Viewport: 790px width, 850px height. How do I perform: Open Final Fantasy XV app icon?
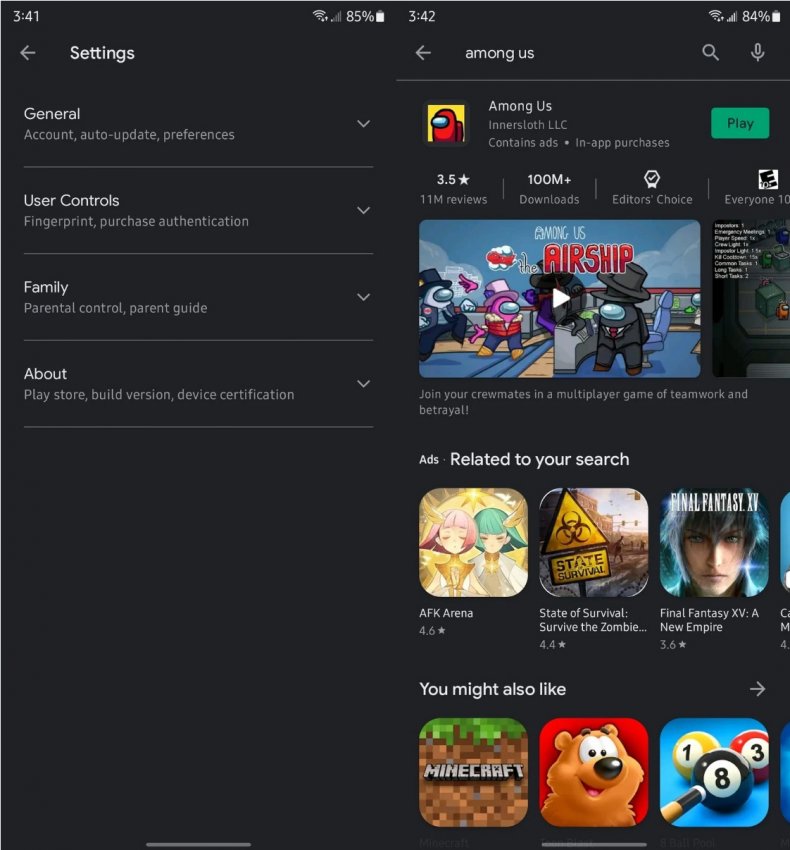[x=713, y=542]
